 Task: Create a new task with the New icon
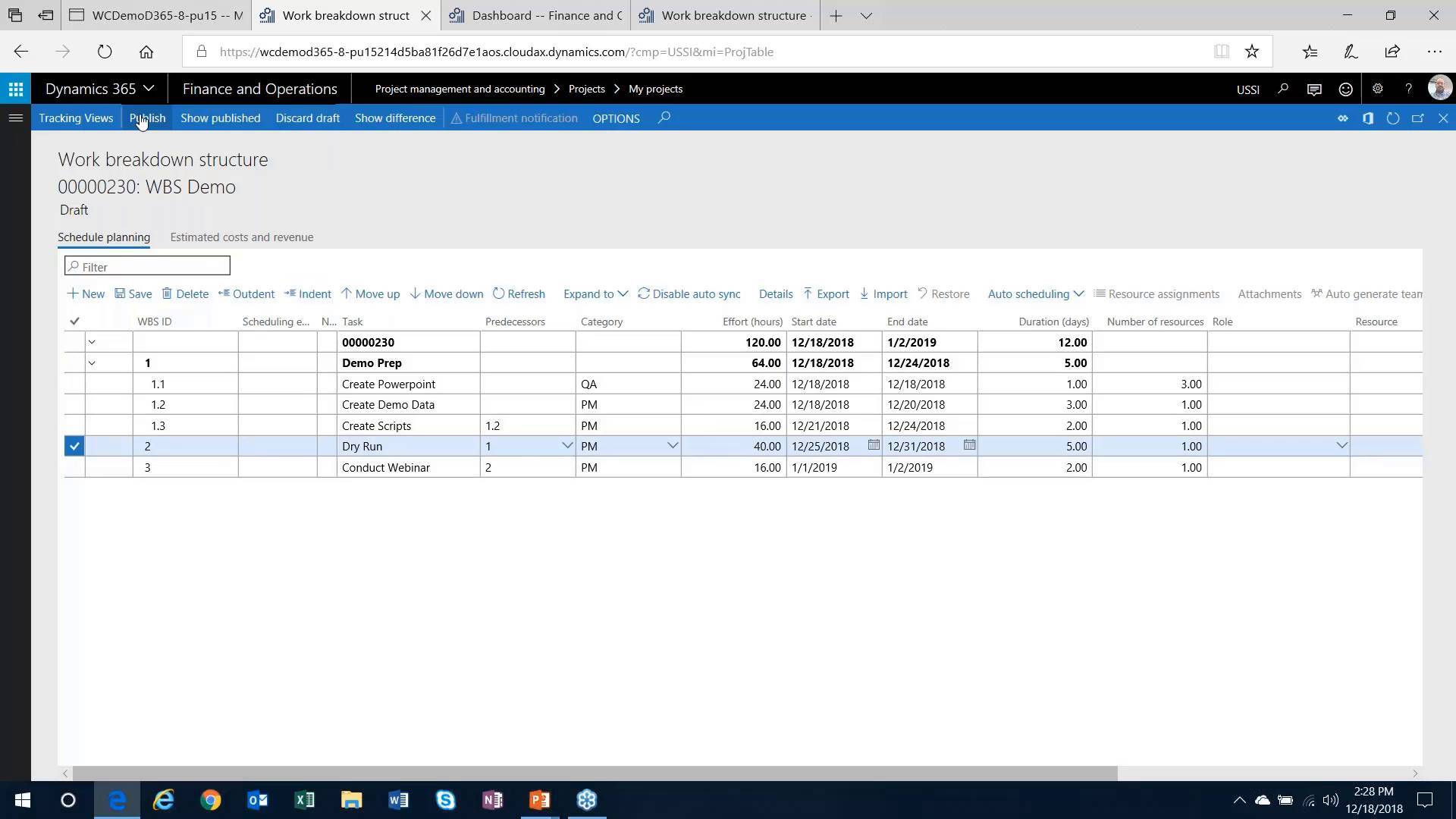(85, 293)
